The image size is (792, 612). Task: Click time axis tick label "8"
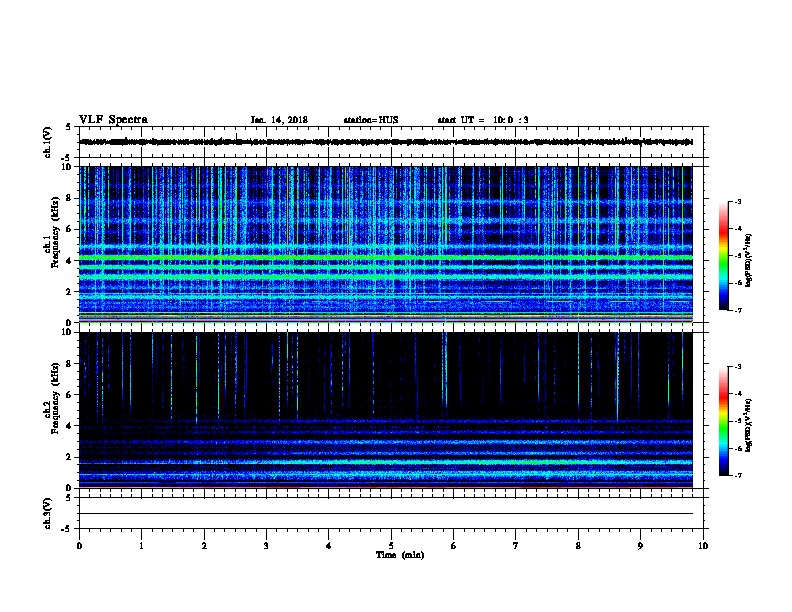pyautogui.click(x=578, y=546)
